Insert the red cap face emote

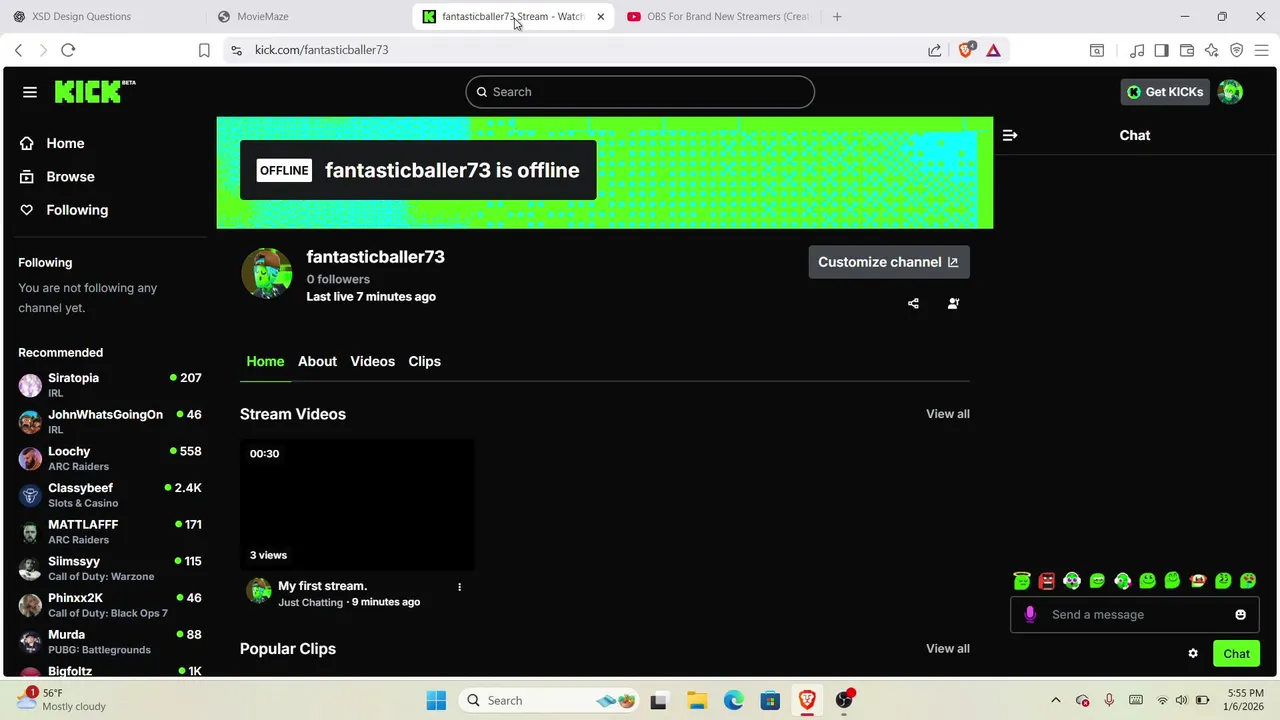click(x=1198, y=581)
